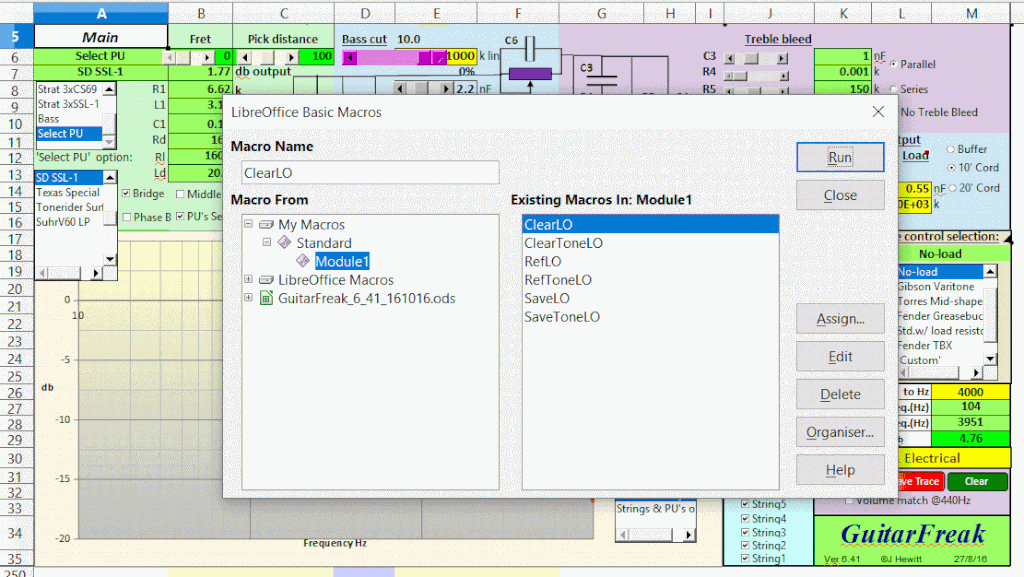This screenshot has height=577, width=1024.
Task: Select the Series treble bleed radio
Action: click(x=893, y=89)
